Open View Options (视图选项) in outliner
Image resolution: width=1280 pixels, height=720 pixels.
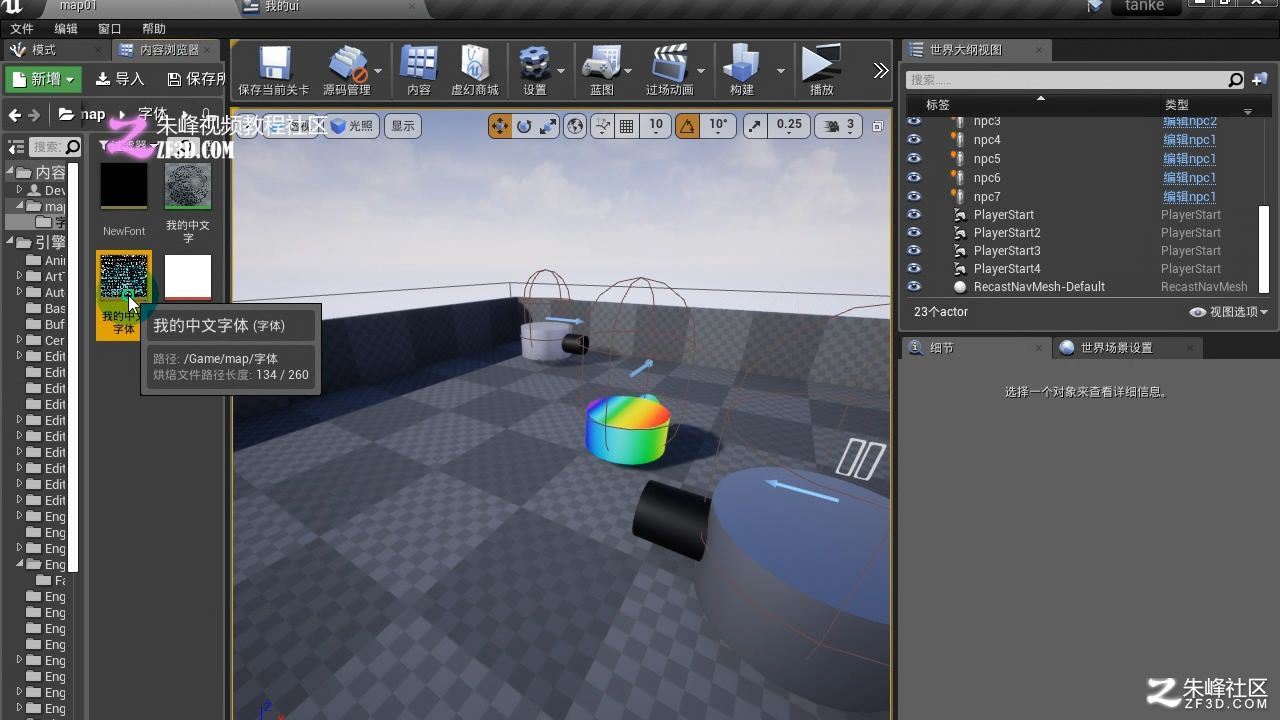click(x=1228, y=312)
